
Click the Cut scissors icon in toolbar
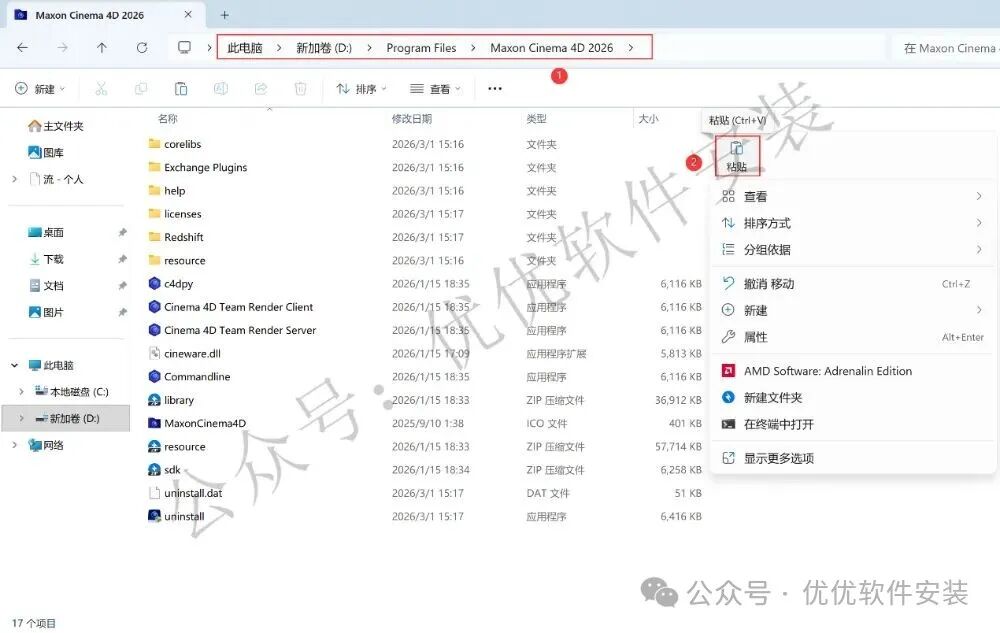coord(101,89)
